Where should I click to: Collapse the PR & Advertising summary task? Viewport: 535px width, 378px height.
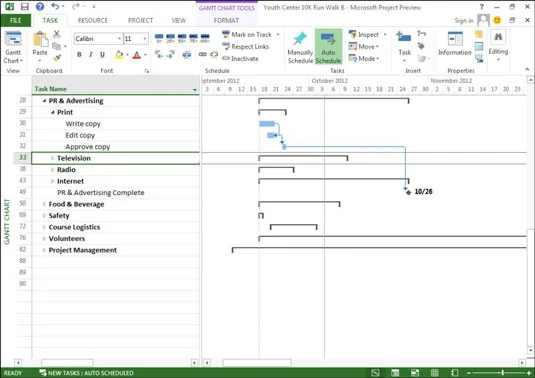[45, 101]
